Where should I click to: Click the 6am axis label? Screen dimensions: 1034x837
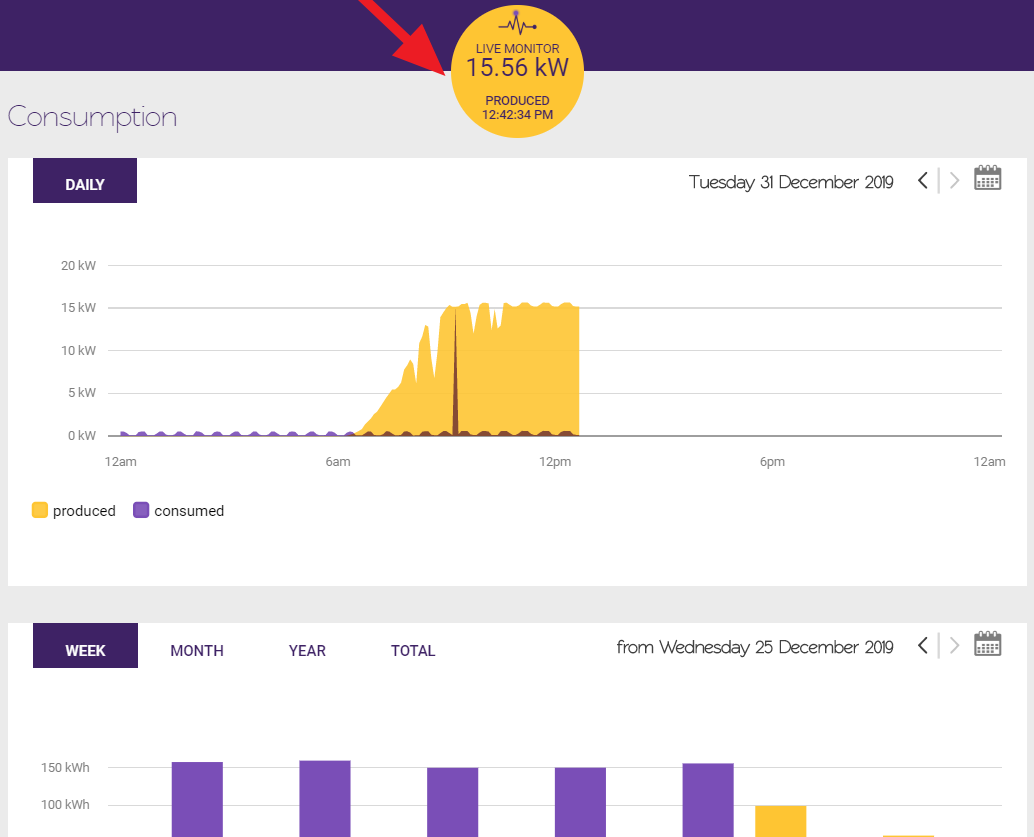pyautogui.click(x=338, y=462)
